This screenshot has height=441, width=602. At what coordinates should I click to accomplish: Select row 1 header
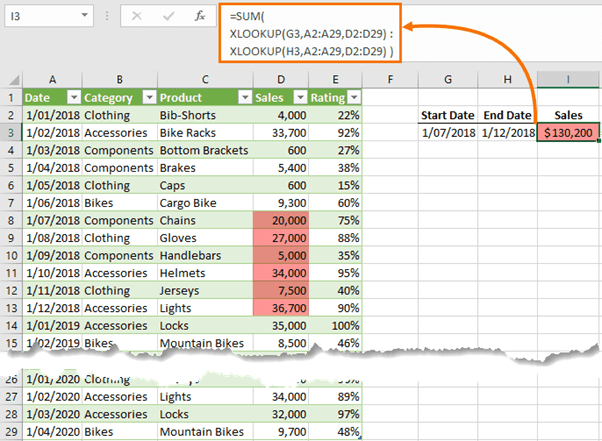[11, 97]
